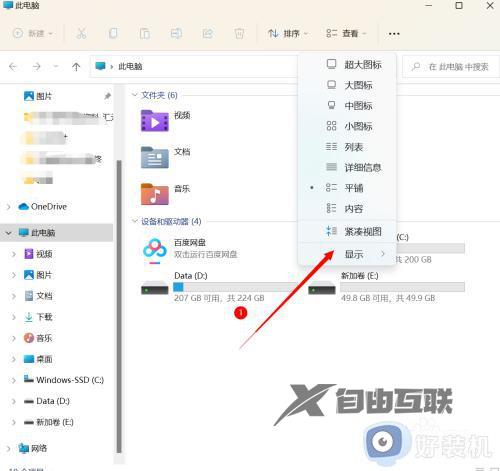This screenshot has width=500, height=471.
Task: Expand the OneDrive tree node
Action: pyautogui.click(x=9, y=207)
